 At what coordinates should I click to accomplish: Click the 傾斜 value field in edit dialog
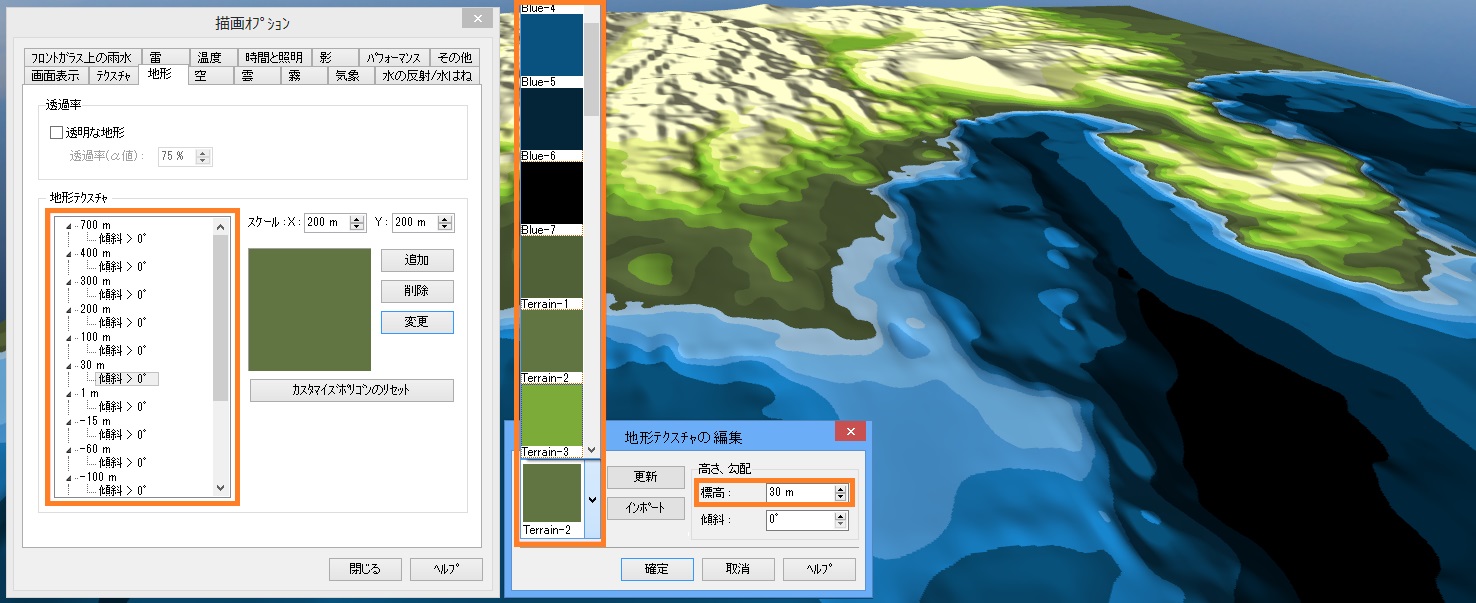point(800,520)
